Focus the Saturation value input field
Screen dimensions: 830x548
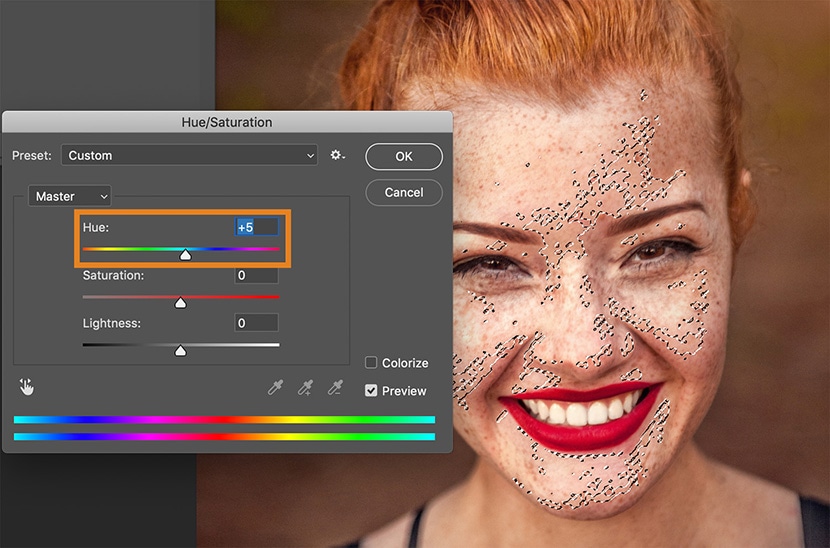256,275
